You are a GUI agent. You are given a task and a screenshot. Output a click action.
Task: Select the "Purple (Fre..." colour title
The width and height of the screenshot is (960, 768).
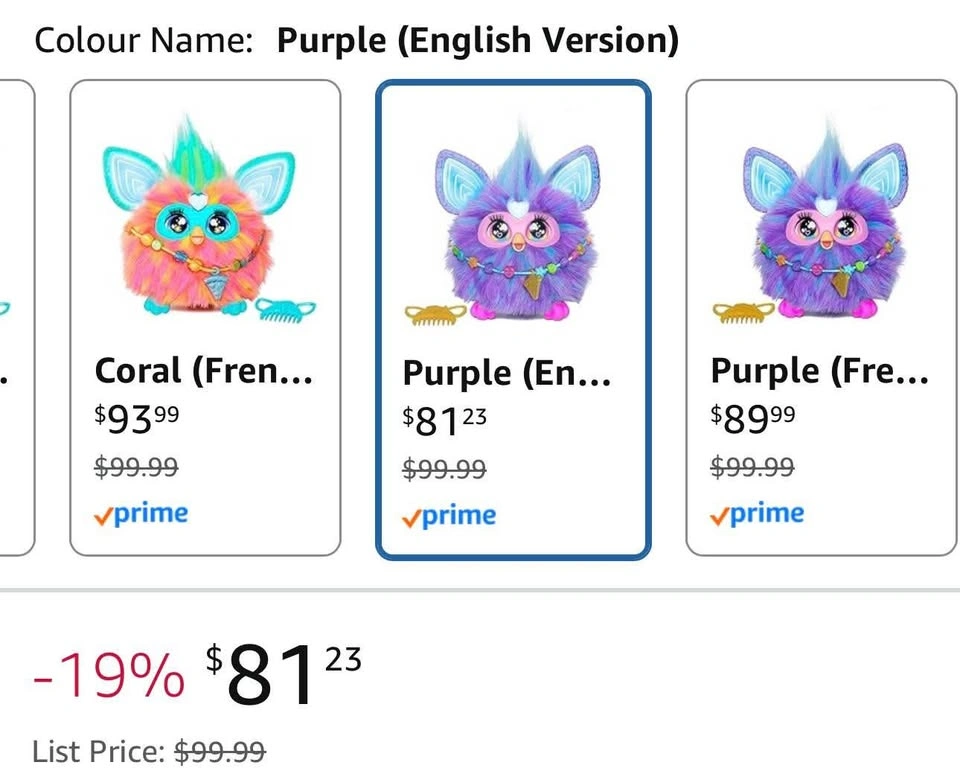[819, 371]
